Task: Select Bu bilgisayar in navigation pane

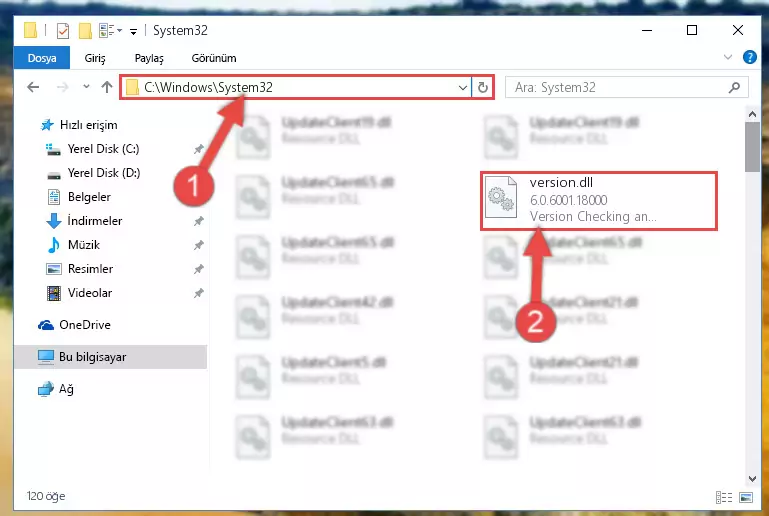Action: coord(111,357)
